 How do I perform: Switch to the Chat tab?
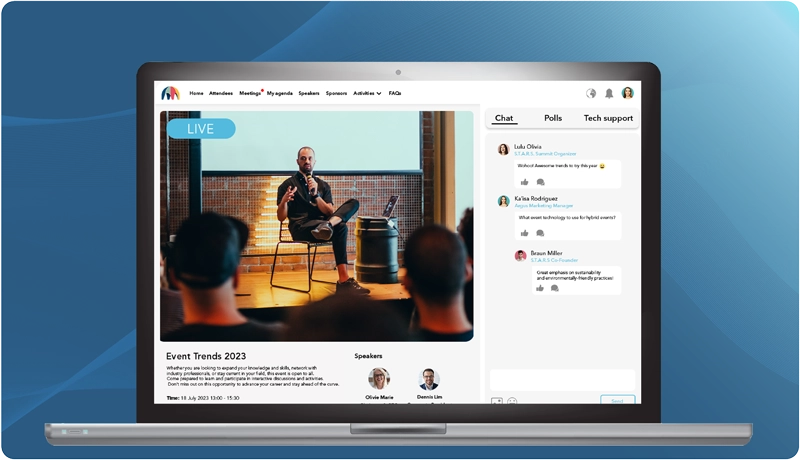(504, 118)
